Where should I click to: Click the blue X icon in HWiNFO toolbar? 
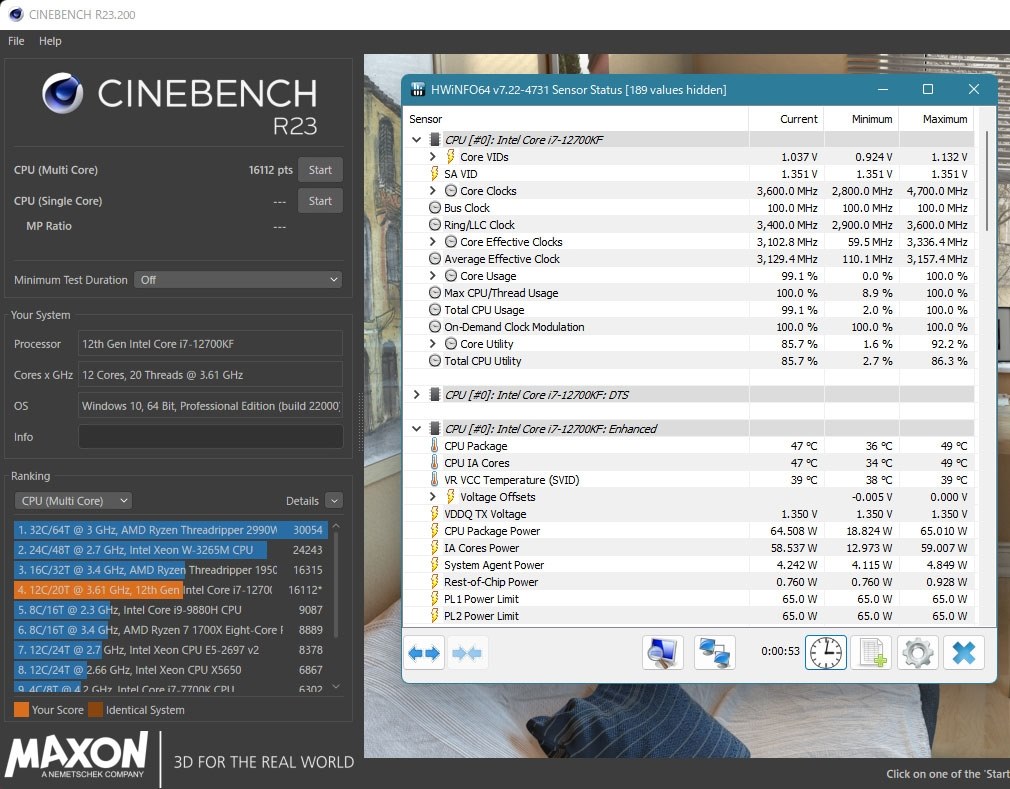pyautogui.click(x=964, y=653)
